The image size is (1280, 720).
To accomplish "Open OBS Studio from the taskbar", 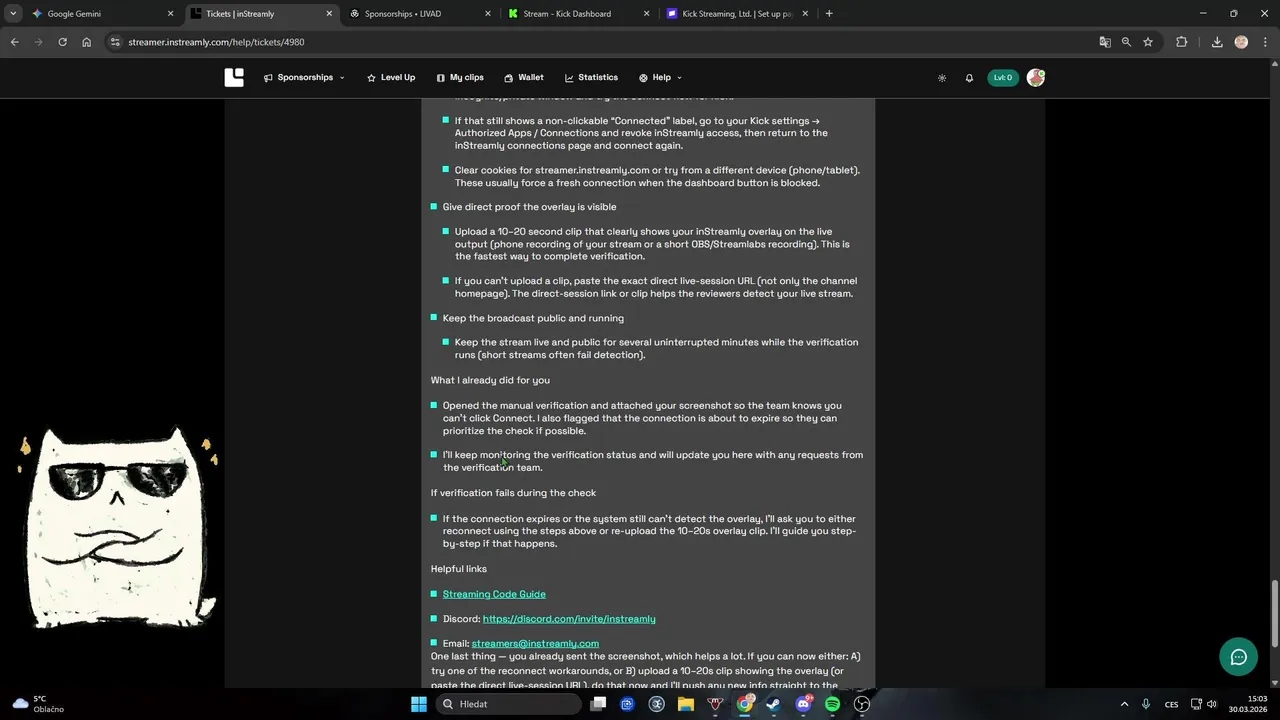I will point(862,704).
